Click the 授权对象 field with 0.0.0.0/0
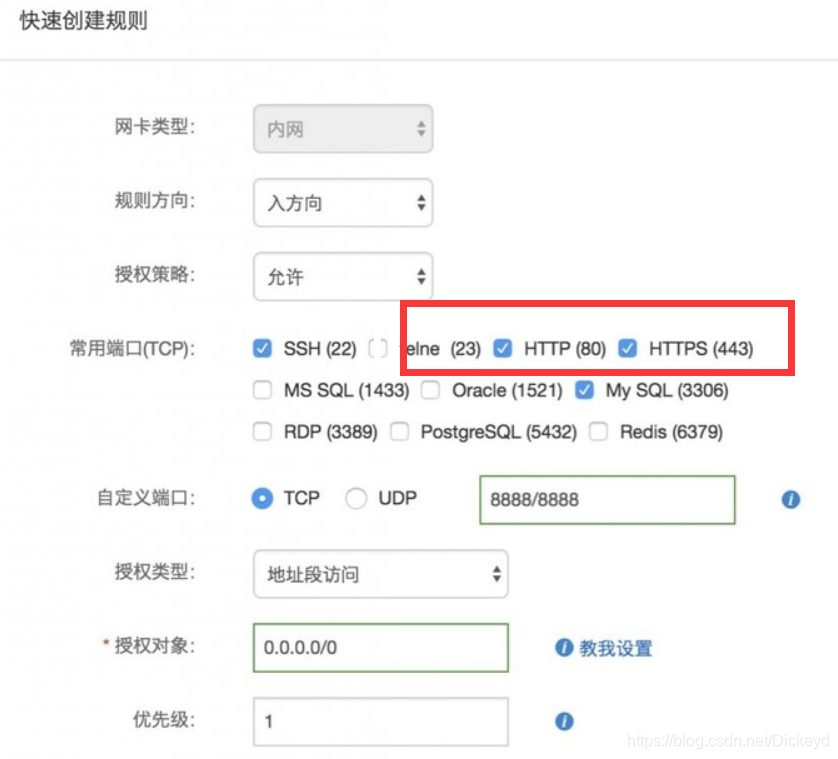The height and width of the screenshot is (759, 838). tap(381, 647)
